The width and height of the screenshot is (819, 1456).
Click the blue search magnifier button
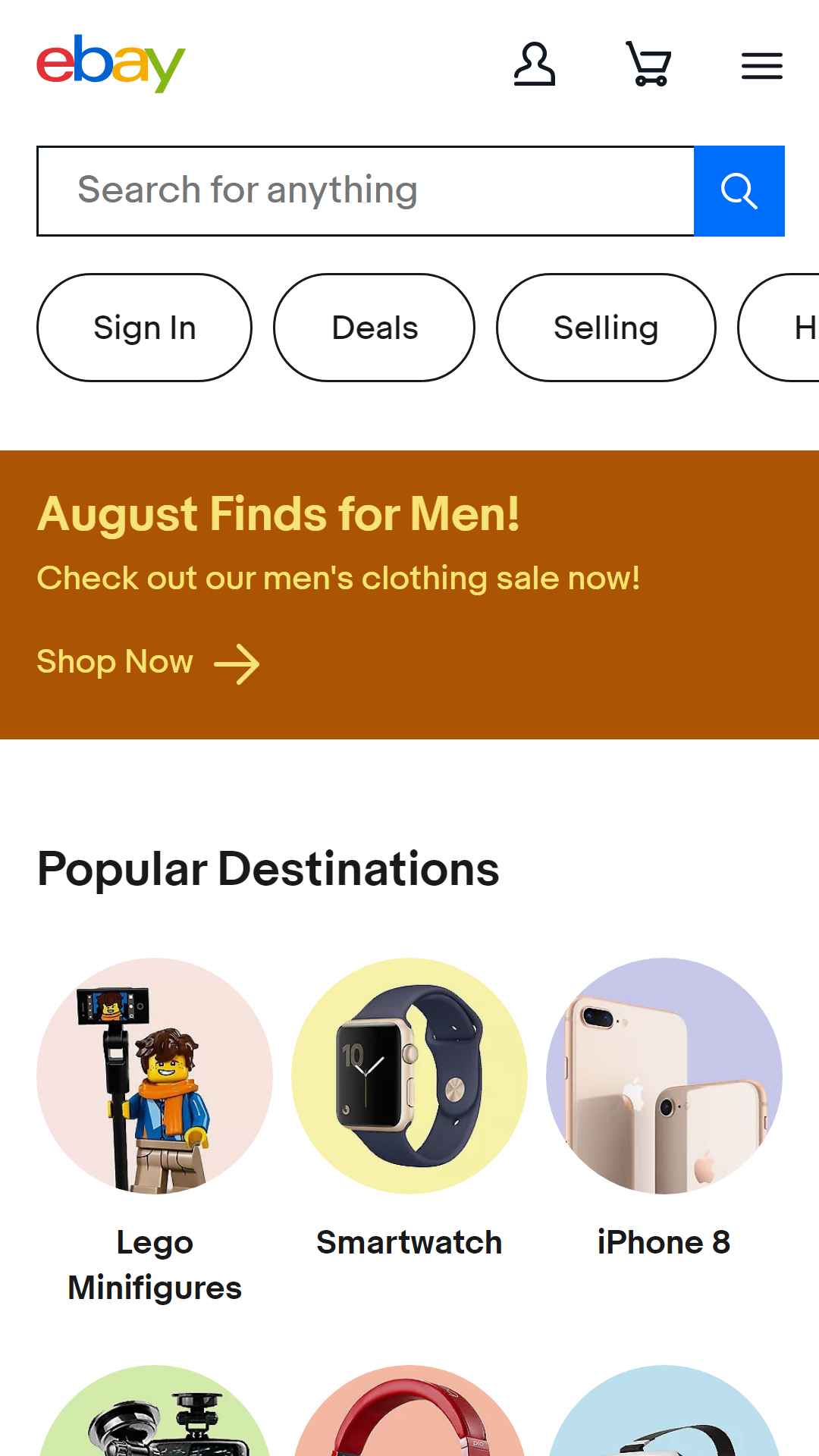point(739,191)
